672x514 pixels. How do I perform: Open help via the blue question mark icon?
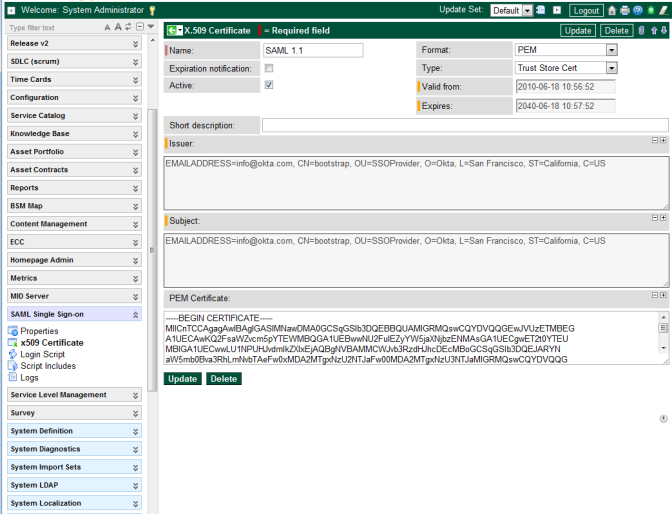pyautogui.click(x=637, y=10)
